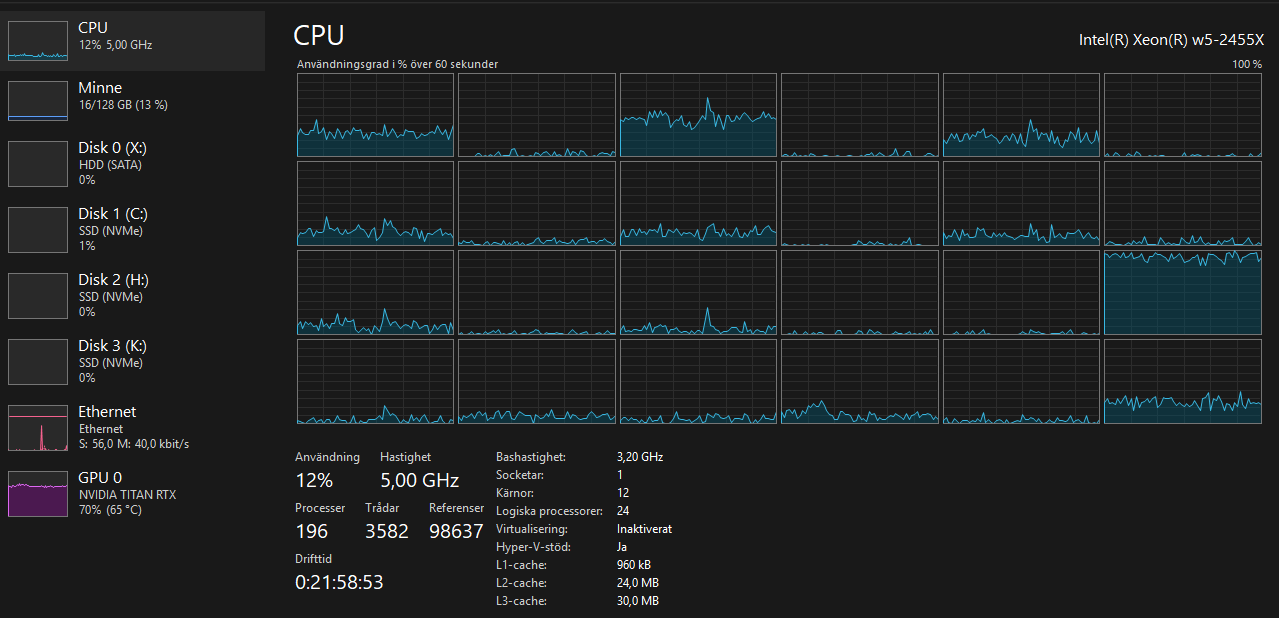Click the Referenser value 98637
The image size is (1279, 618).
(x=456, y=531)
